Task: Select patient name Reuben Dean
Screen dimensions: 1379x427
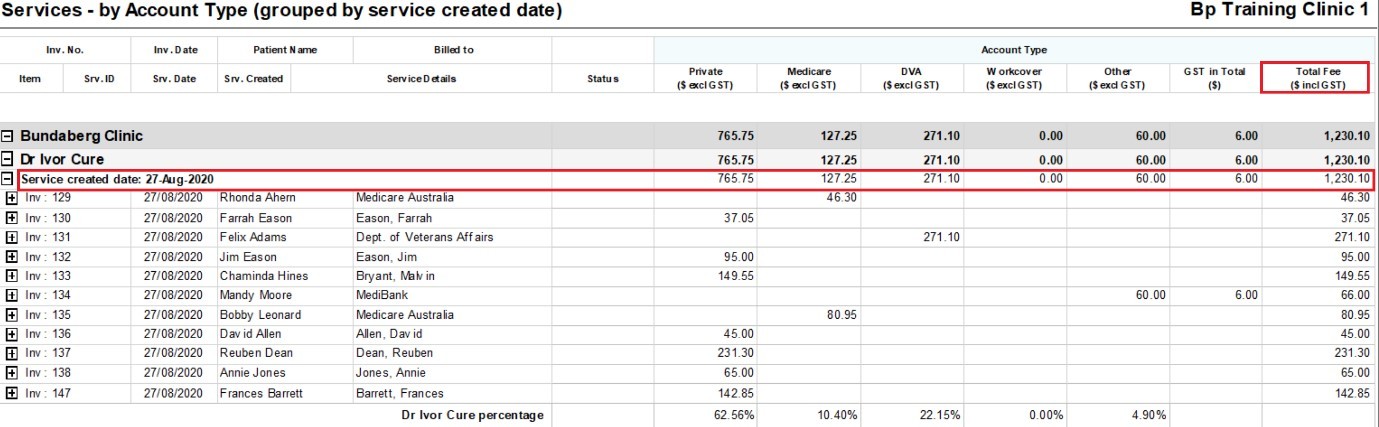Action: tap(256, 353)
